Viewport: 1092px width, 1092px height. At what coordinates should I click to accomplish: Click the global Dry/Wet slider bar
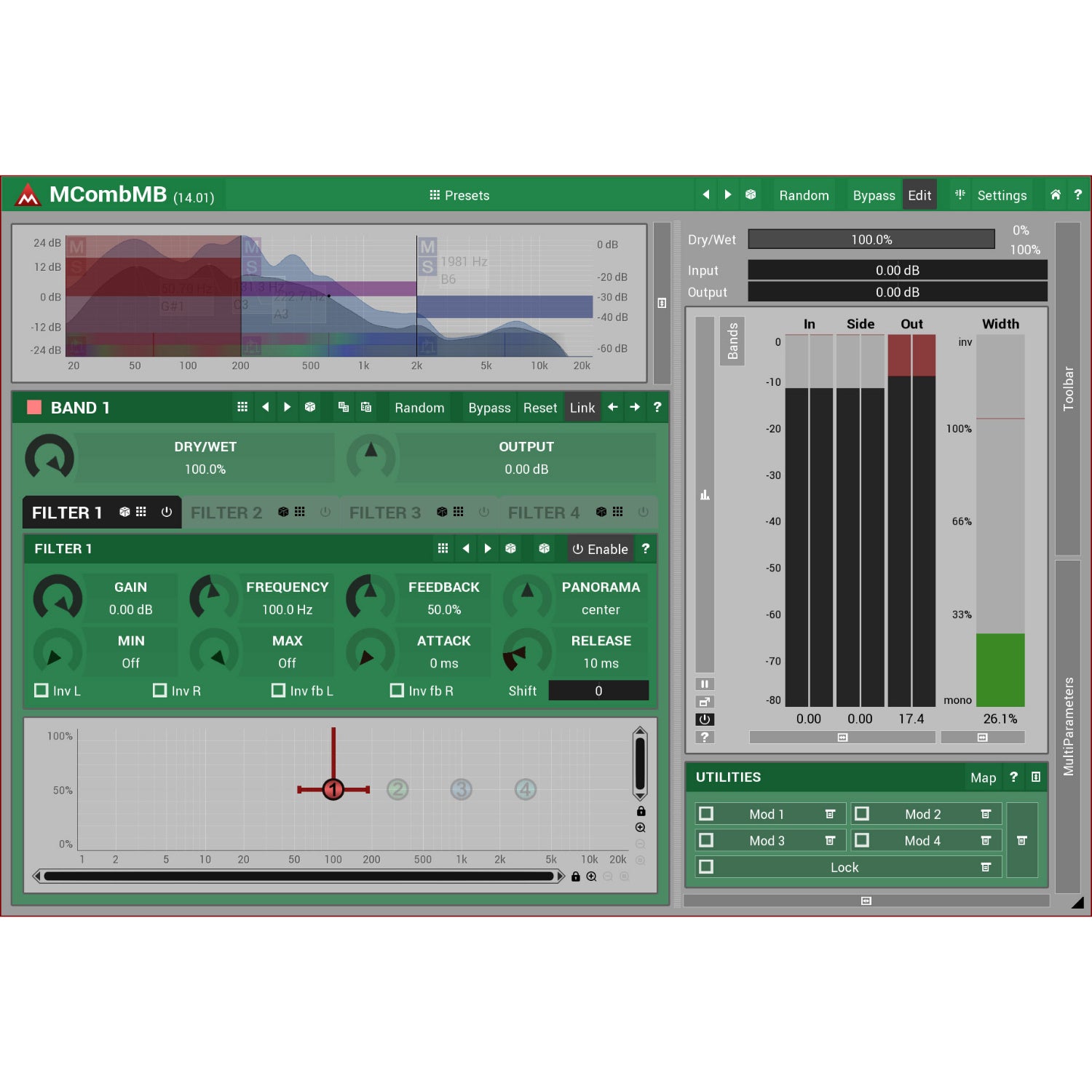click(x=871, y=240)
